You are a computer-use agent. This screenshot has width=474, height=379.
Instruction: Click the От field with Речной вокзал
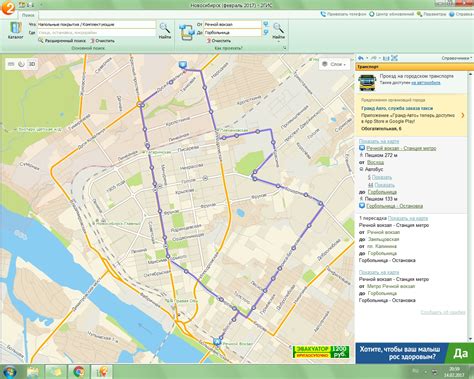coord(232,24)
